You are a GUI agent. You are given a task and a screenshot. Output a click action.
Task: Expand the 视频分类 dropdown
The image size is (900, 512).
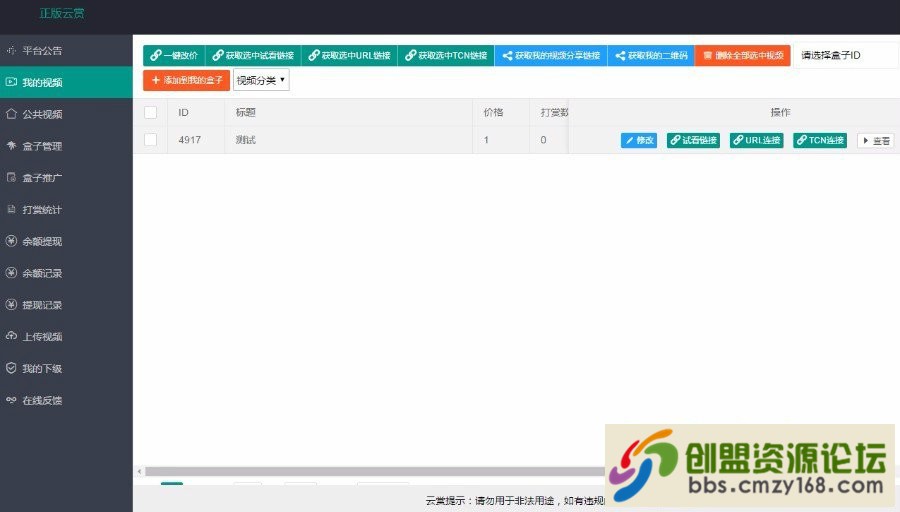point(261,80)
